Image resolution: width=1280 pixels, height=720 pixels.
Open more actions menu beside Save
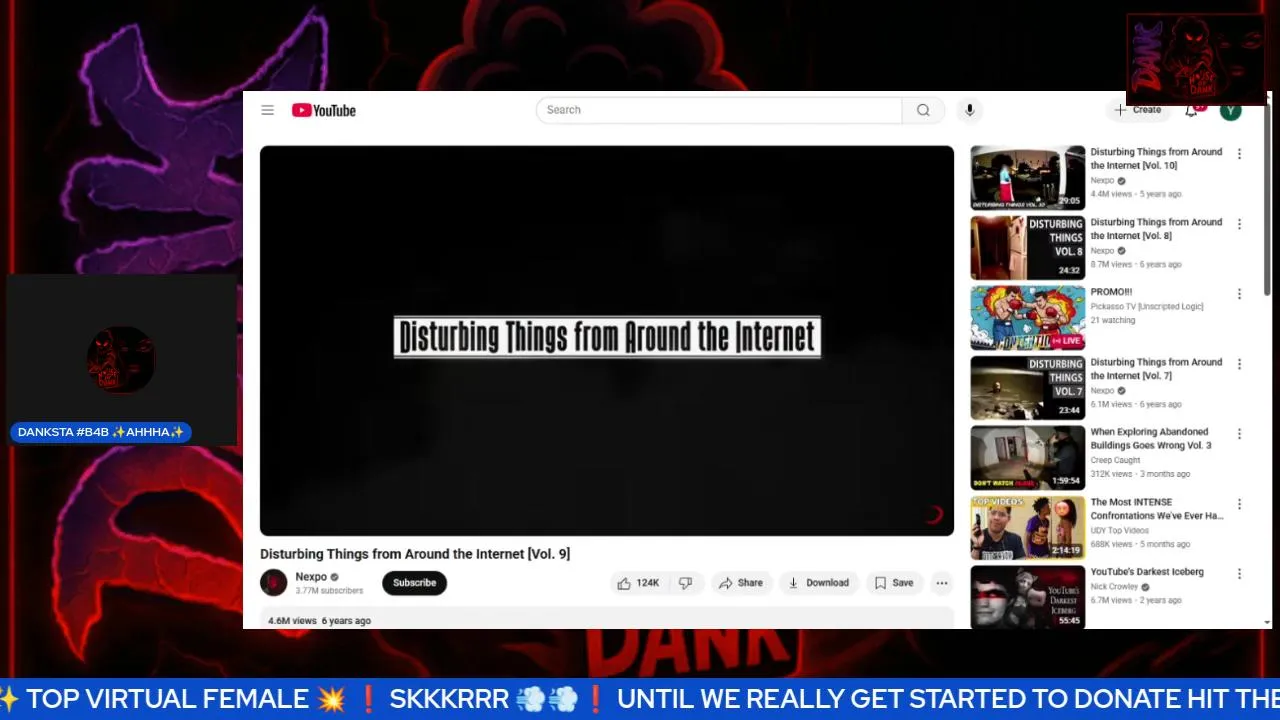click(942, 583)
